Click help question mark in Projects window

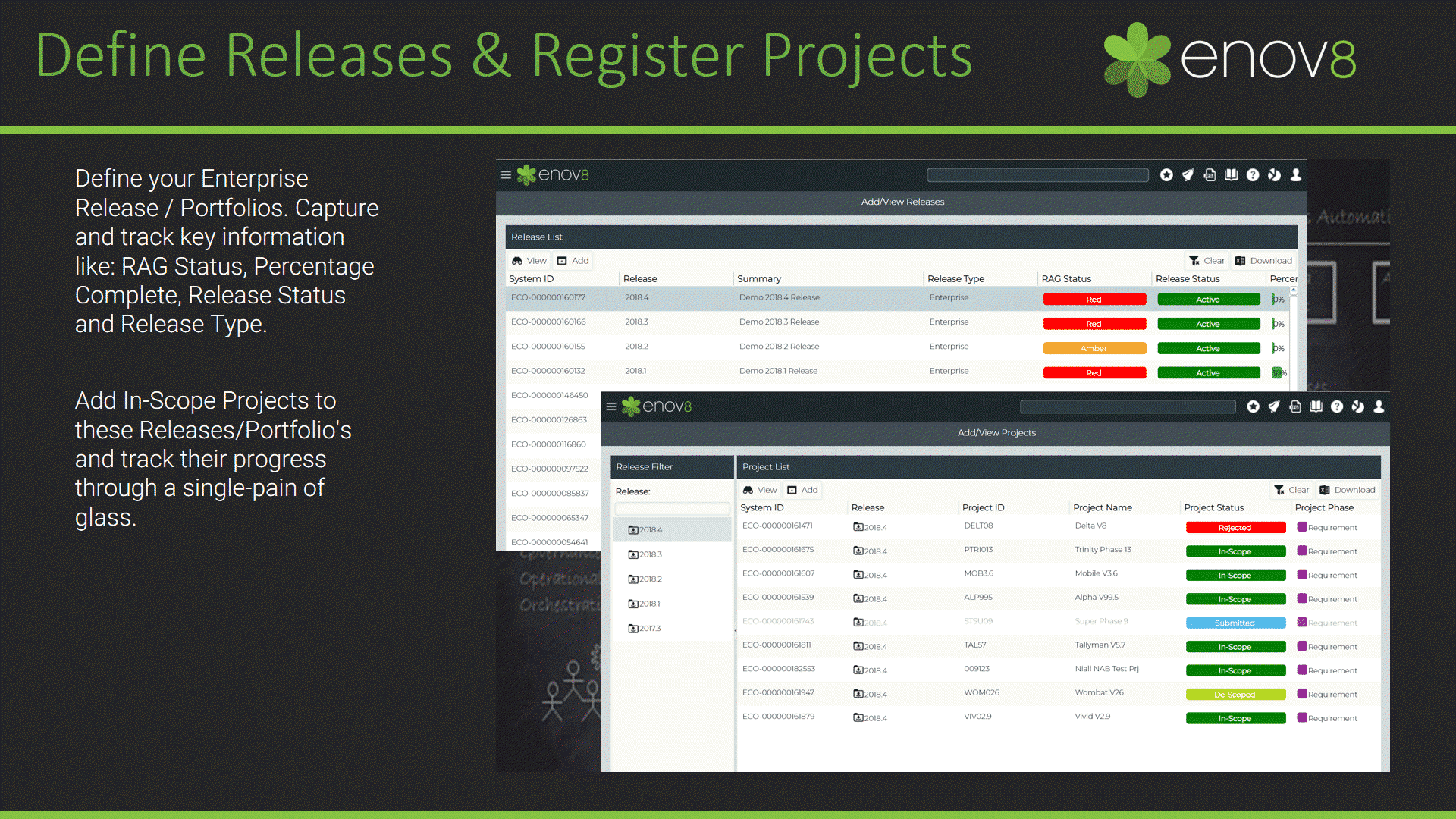(x=1337, y=406)
